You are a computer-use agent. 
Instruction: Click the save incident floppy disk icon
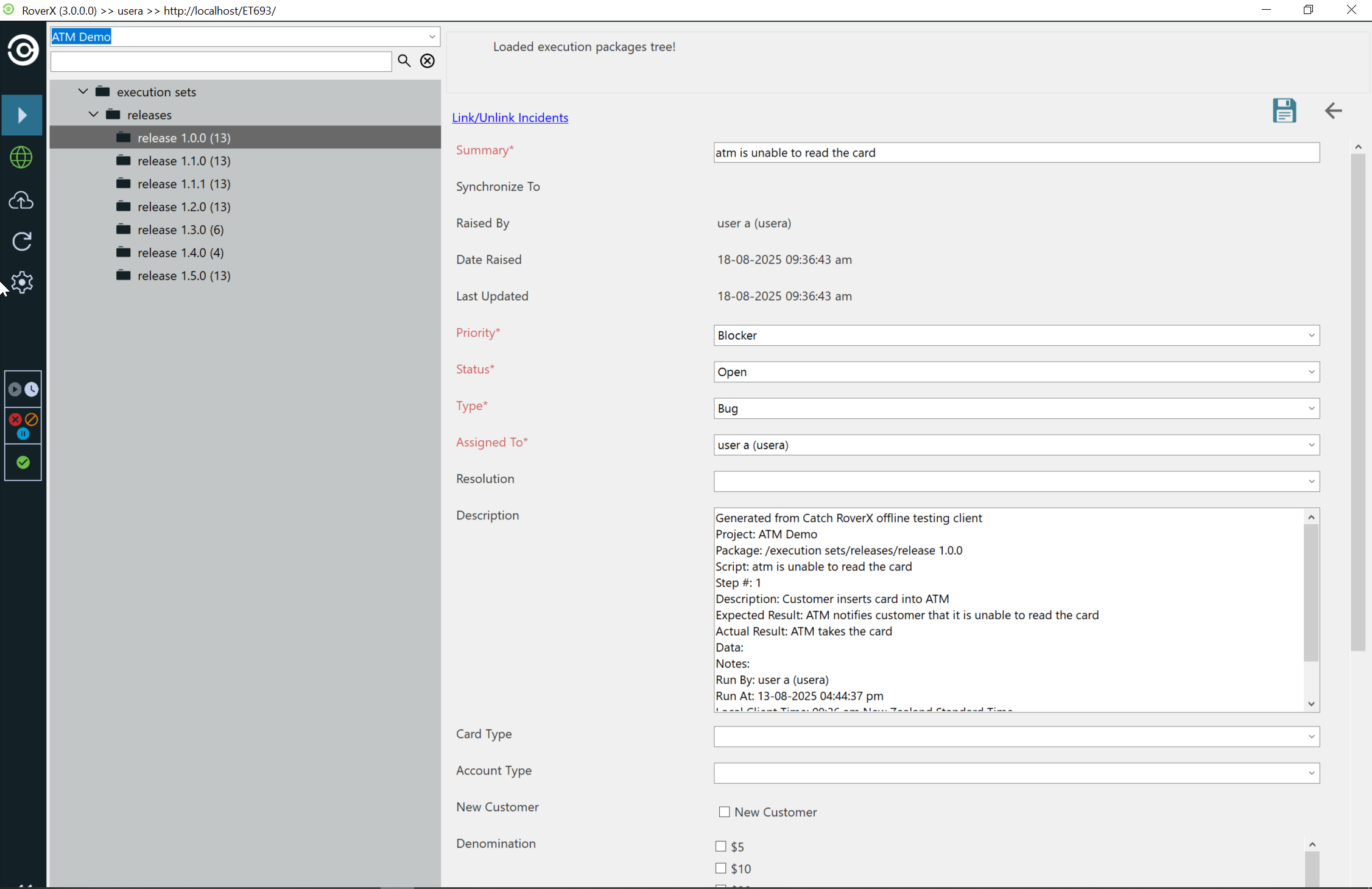1284,111
